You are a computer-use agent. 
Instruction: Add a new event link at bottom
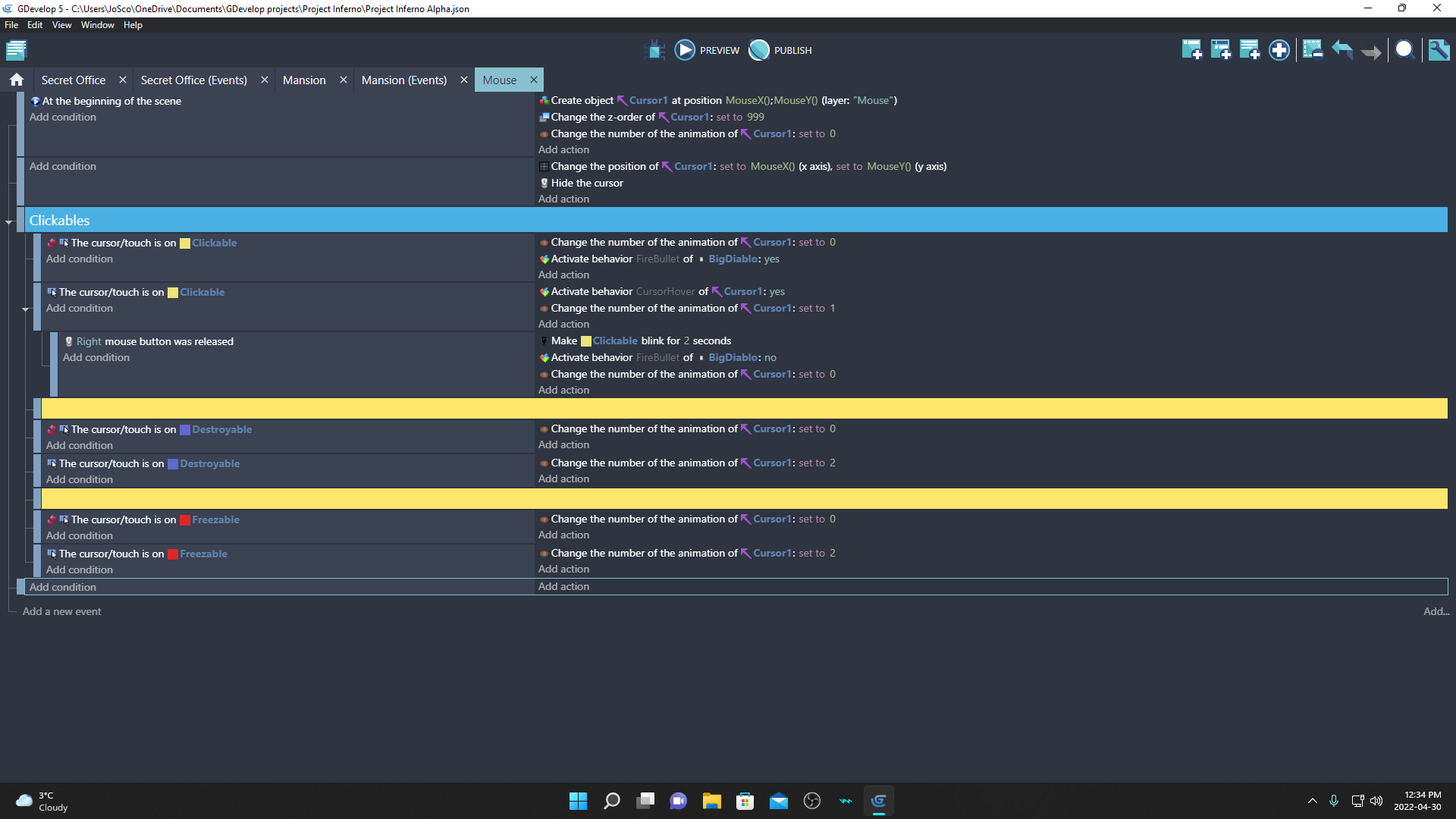click(61, 611)
